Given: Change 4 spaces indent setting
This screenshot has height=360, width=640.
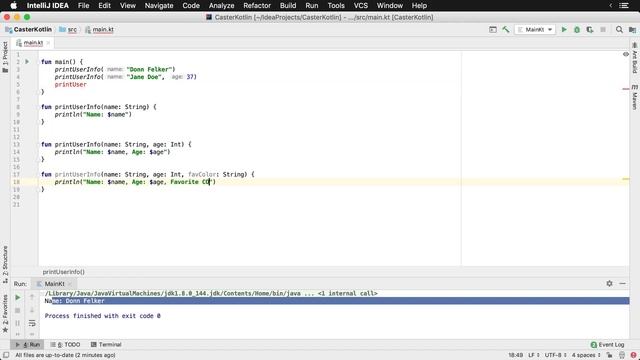Looking at the screenshot, I should tap(586, 355).
